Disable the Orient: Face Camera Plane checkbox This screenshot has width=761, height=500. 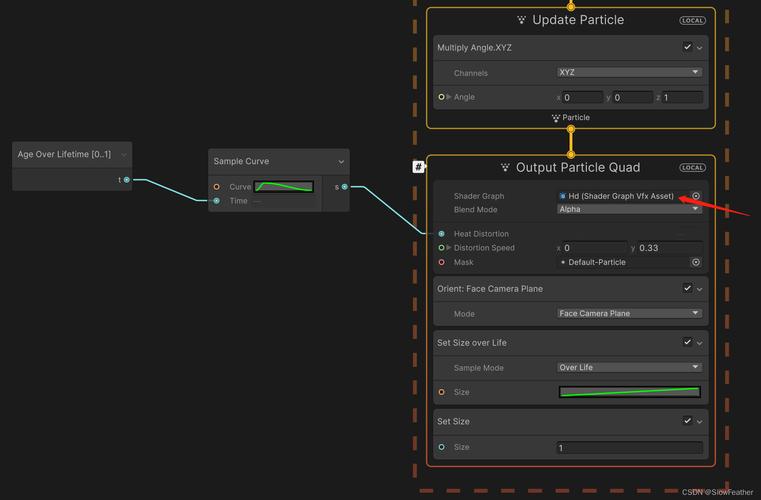(687, 288)
